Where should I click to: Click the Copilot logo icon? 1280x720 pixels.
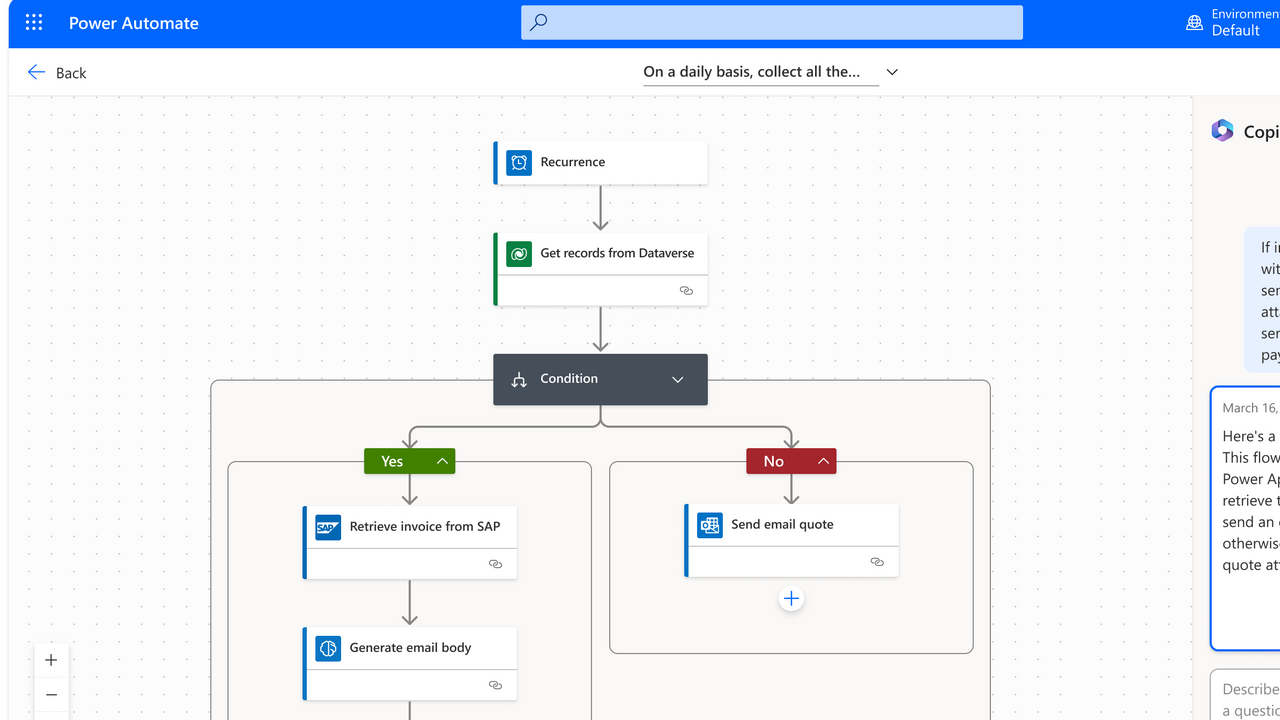tap(1222, 131)
